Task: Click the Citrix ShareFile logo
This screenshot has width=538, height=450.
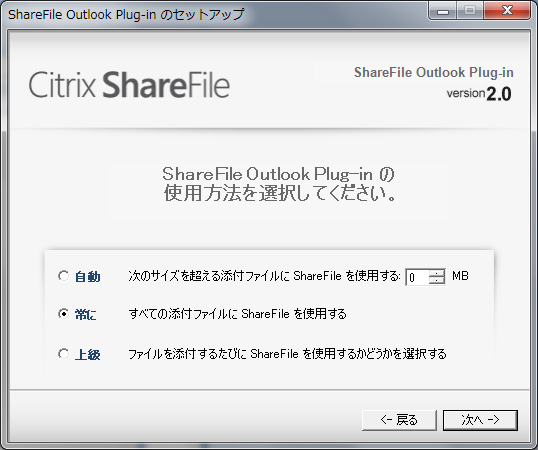Action: [129, 85]
